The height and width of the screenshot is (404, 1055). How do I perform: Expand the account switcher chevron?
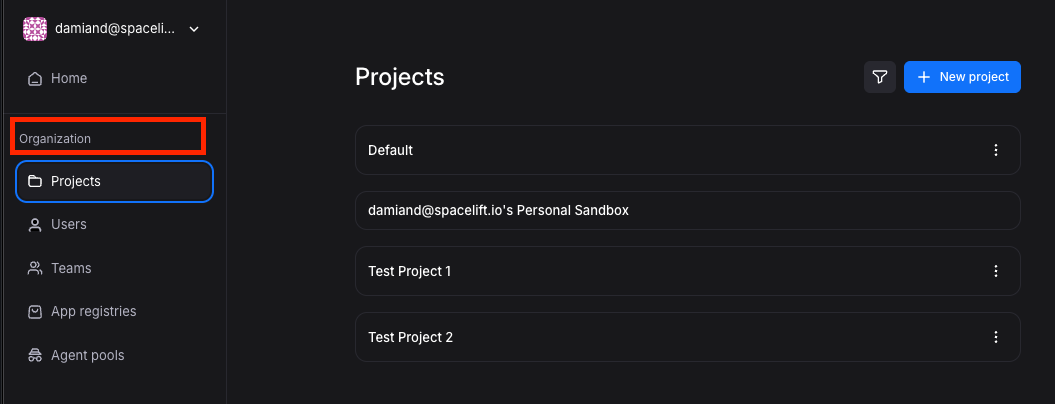(x=194, y=29)
